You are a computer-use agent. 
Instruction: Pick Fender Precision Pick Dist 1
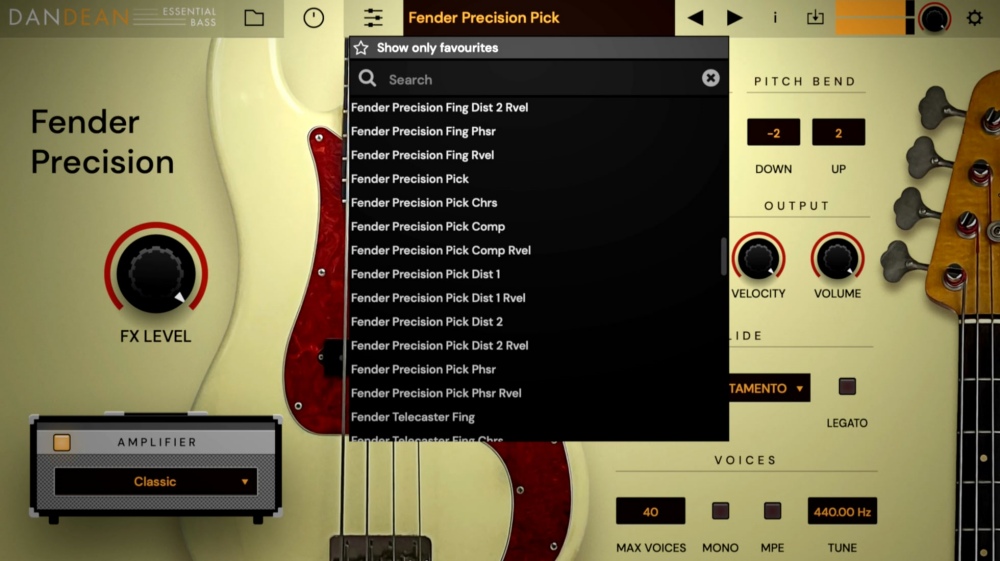point(425,274)
